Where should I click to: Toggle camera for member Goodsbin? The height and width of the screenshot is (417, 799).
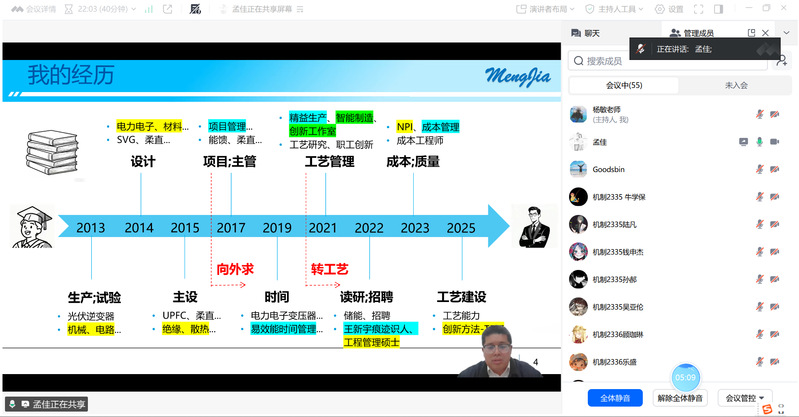(775, 169)
